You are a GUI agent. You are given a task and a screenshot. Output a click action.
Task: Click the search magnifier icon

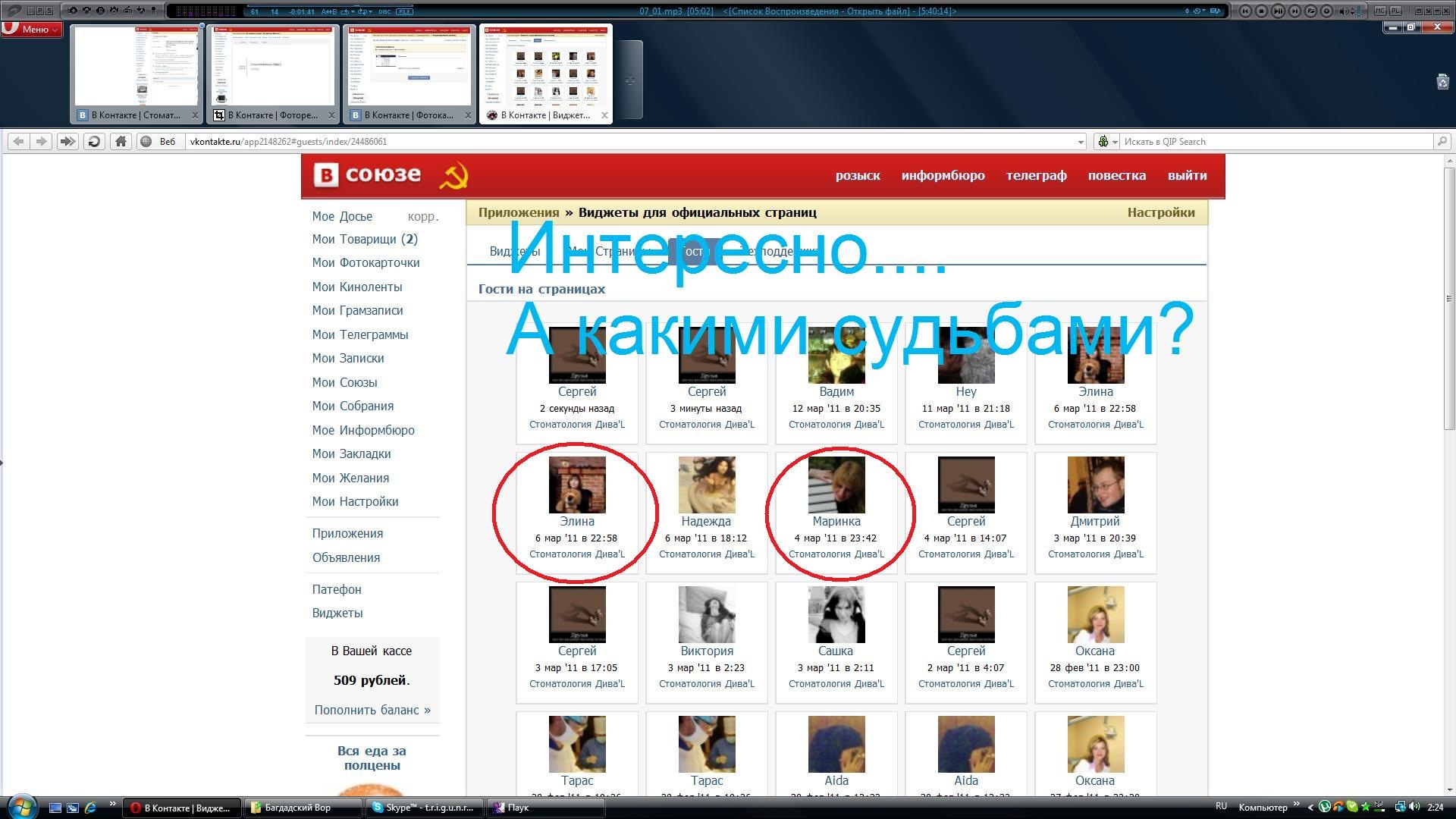pyautogui.click(x=1442, y=141)
